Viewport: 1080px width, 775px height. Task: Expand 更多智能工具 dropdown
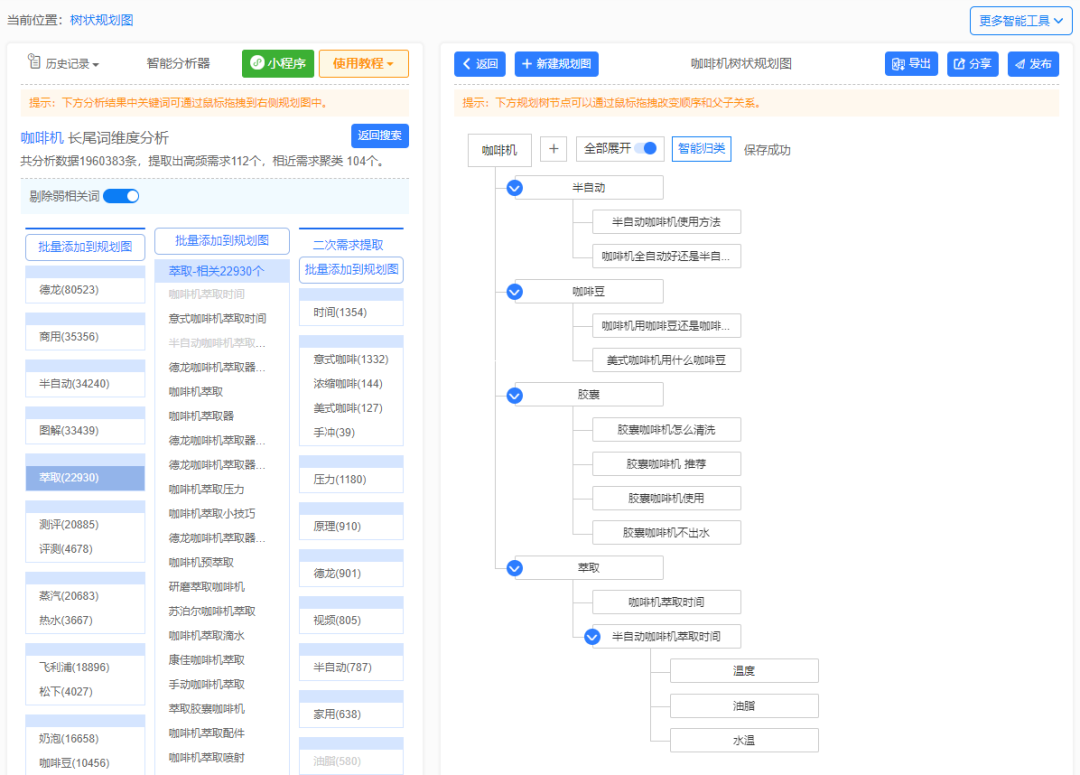point(1021,21)
